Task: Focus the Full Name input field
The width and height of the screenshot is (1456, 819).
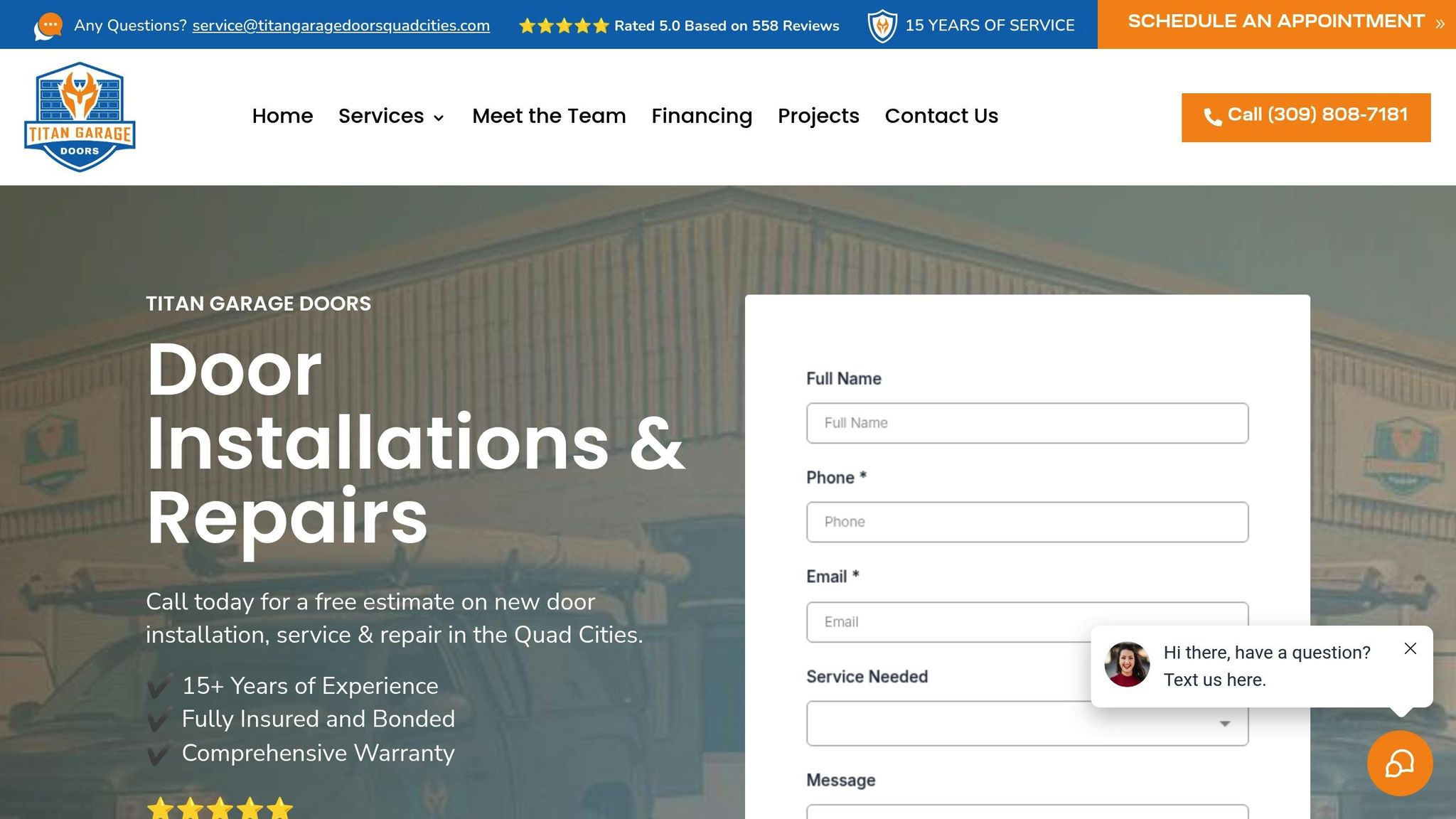Action: pos(1027,423)
